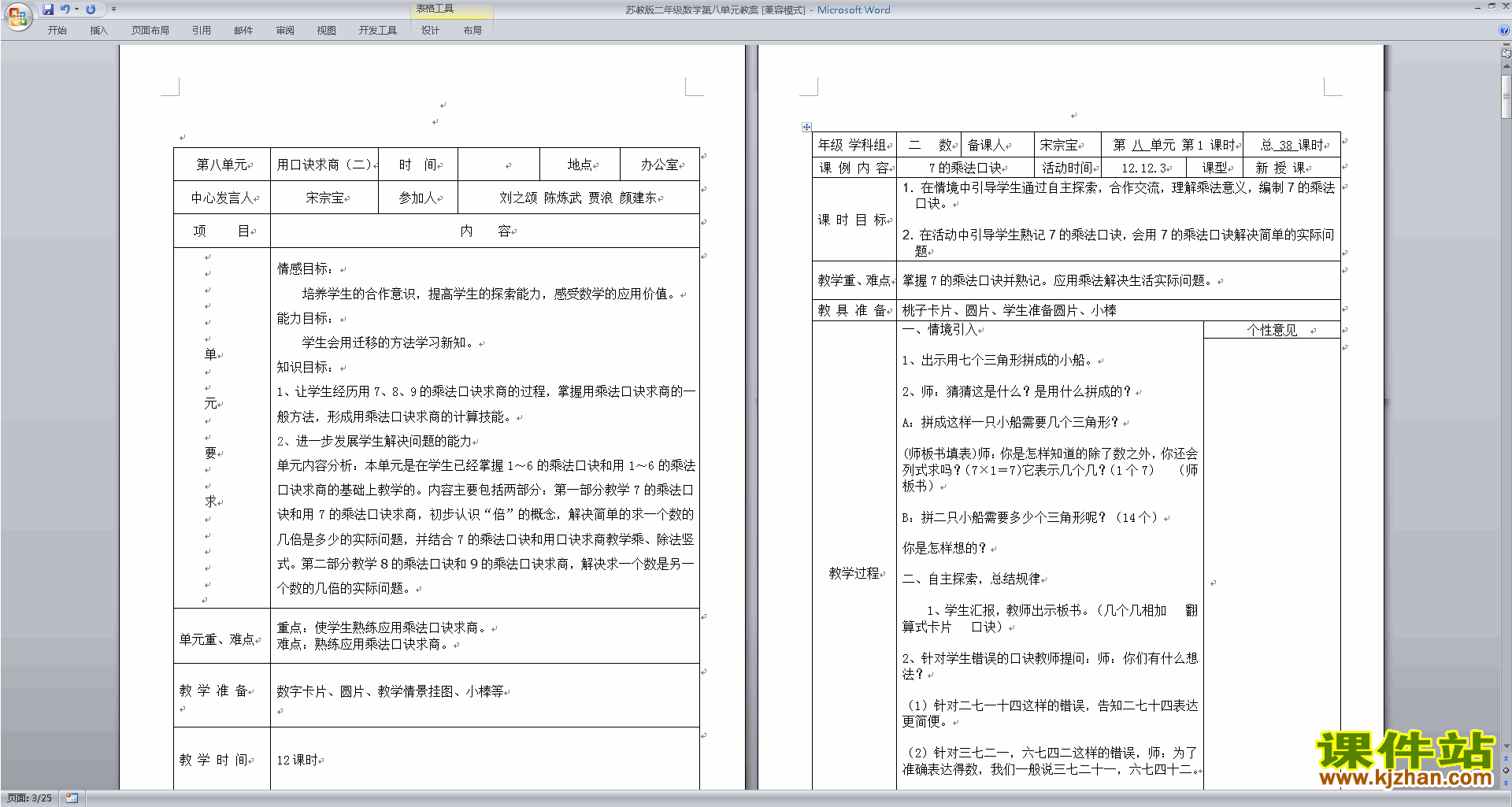Switch to the 页面布局 tab
Image resolution: width=1512 pixels, height=807 pixels.
pyautogui.click(x=150, y=31)
